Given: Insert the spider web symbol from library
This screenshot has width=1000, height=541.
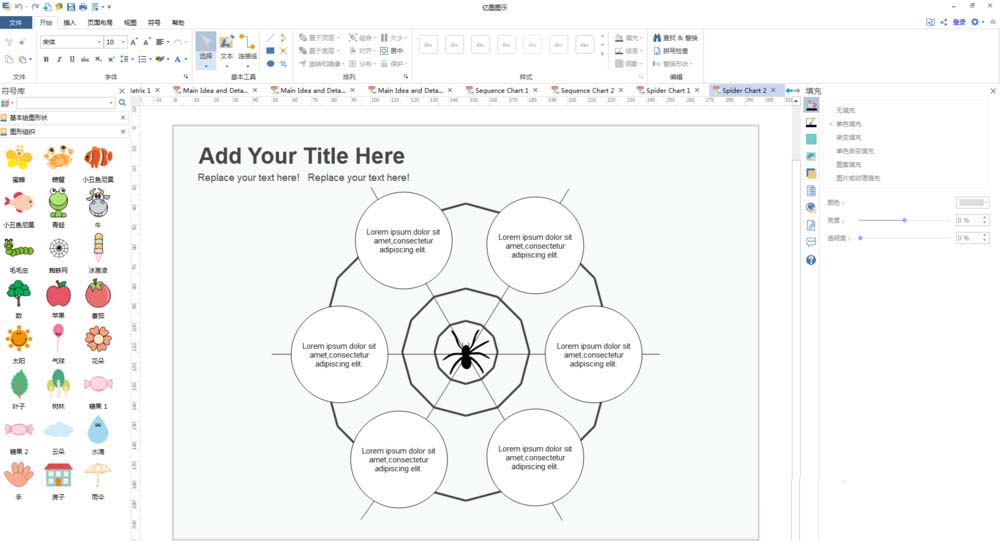Looking at the screenshot, I should 59,248.
